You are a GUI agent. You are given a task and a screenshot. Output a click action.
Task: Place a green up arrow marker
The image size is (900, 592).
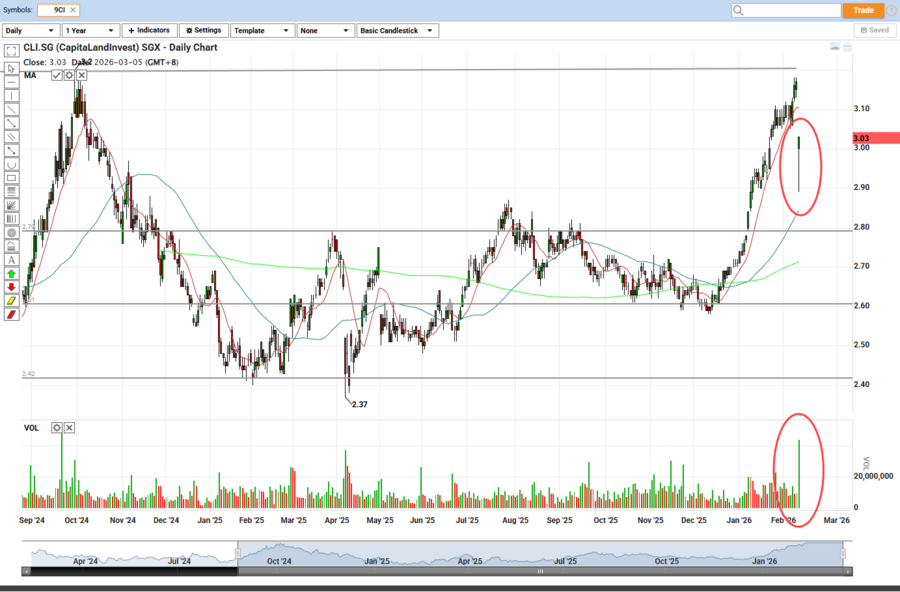point(11,272)
